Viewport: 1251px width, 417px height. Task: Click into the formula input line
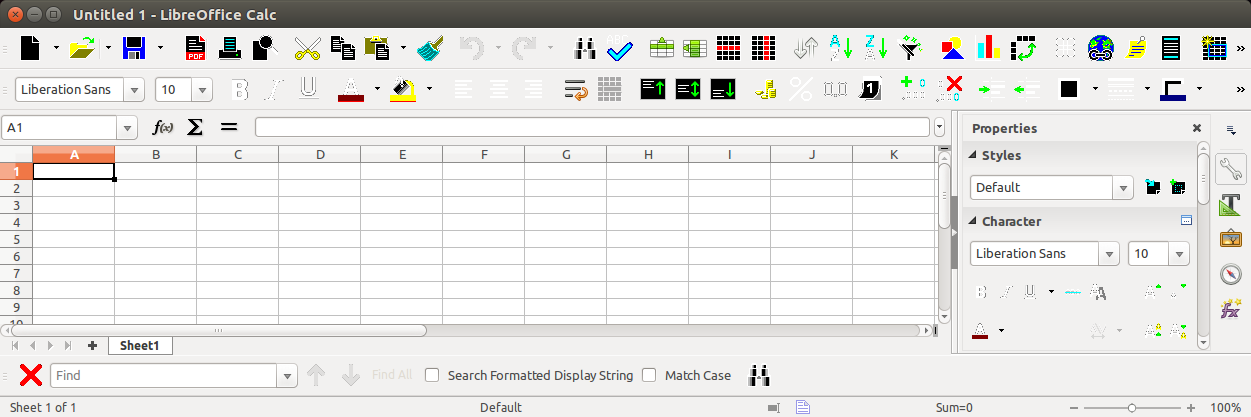(x=592, y=127)
